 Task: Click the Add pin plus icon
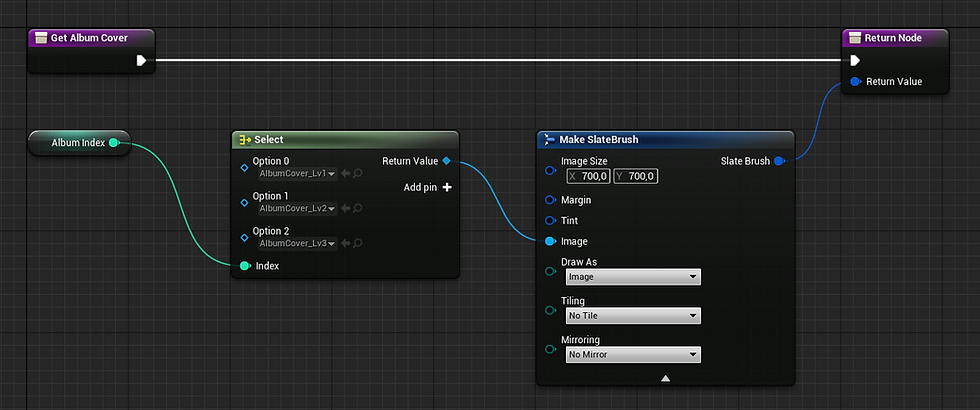447,187
